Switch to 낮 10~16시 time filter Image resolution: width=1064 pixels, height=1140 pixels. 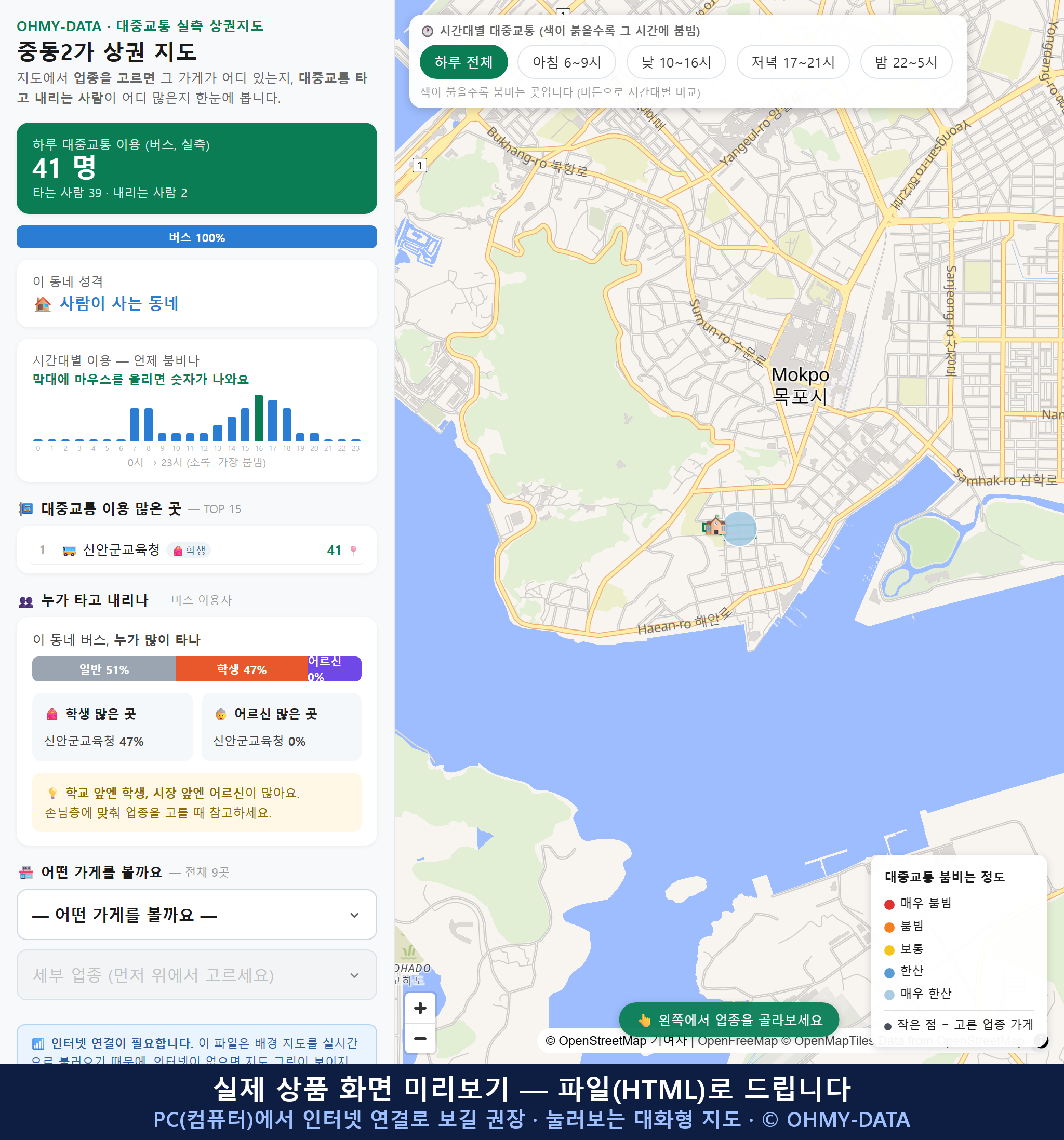click(x=676, y=62)
